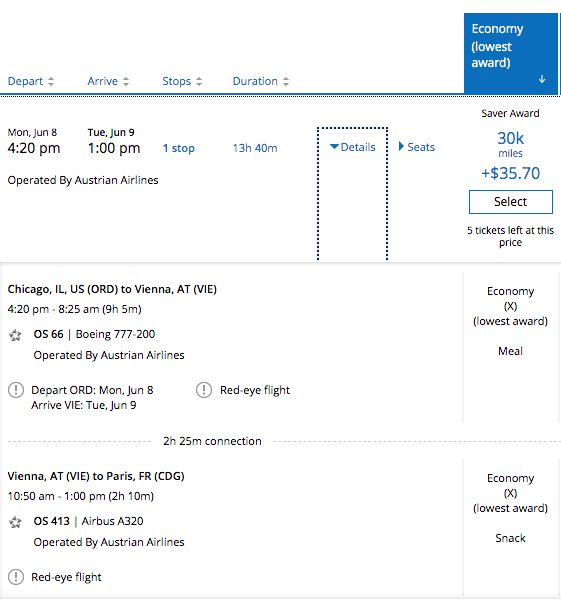Sort flights by Arrive column

coord(108,81)
